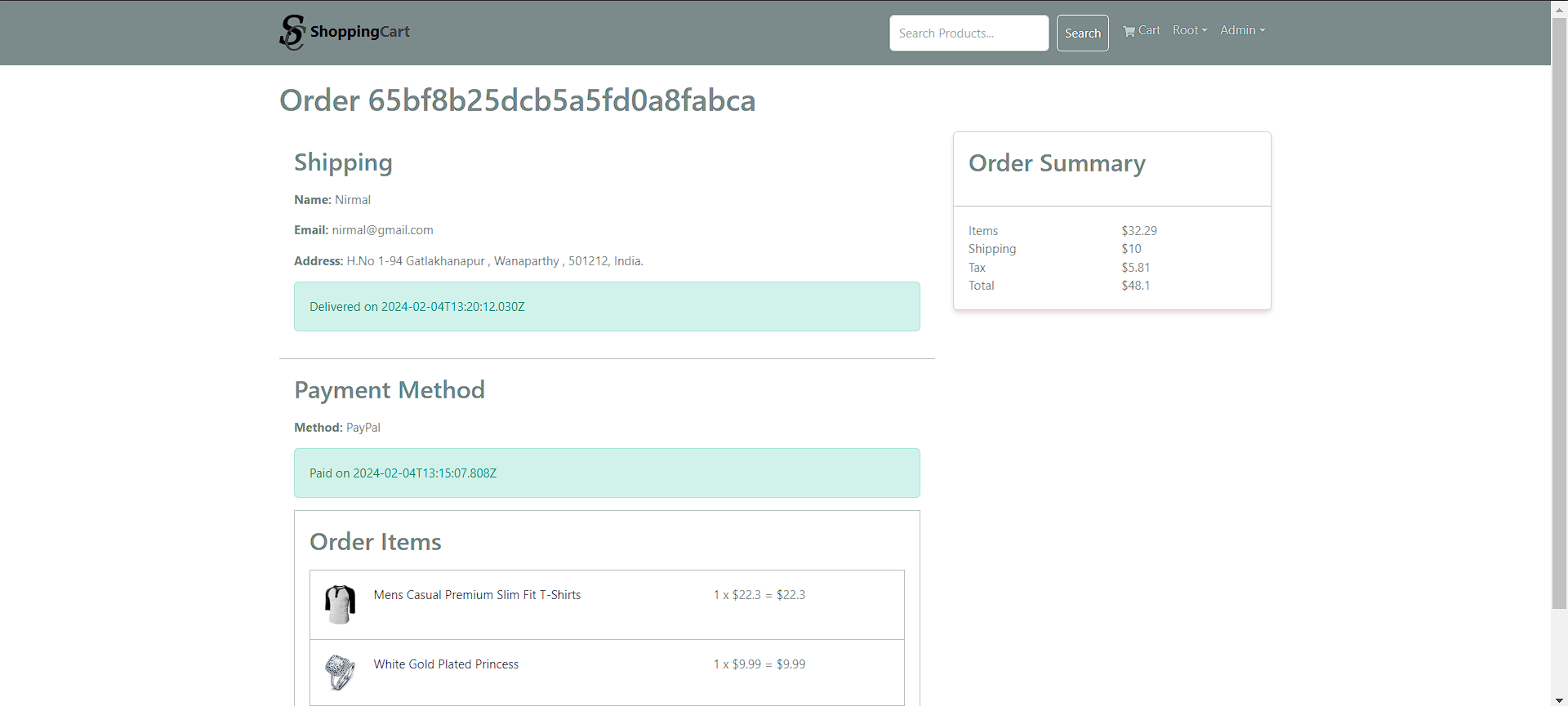Image resolution: width=1568 pixels, height=706 pixels.
Task: Click the order ID heading
Action: coord(517,100)
